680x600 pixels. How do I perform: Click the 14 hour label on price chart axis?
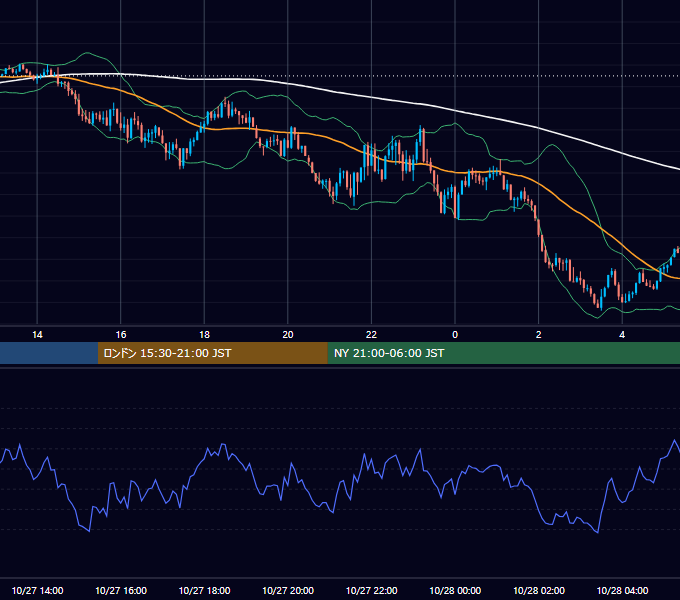coord(37,335)
